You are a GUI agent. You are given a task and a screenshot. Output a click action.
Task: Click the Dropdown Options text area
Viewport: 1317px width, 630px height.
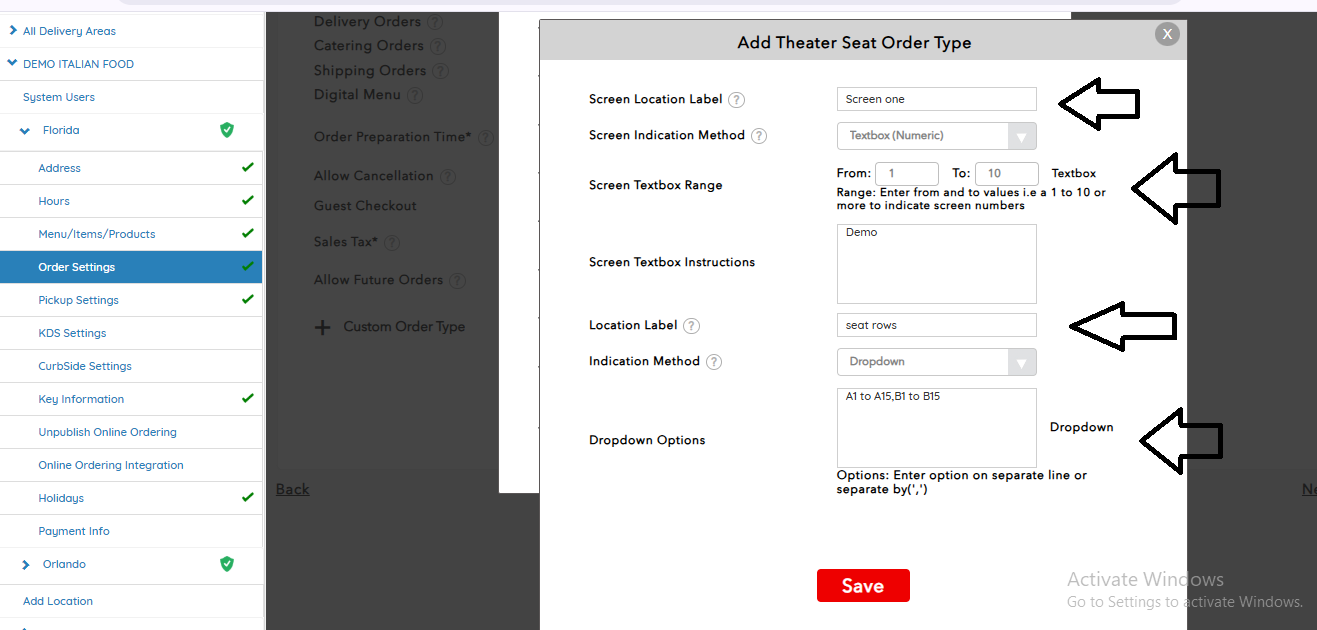tap(936, 428)
